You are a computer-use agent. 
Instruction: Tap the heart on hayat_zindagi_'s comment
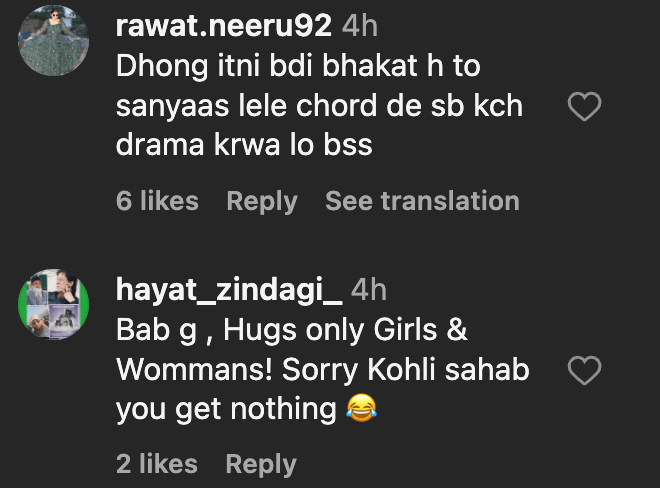584,371
